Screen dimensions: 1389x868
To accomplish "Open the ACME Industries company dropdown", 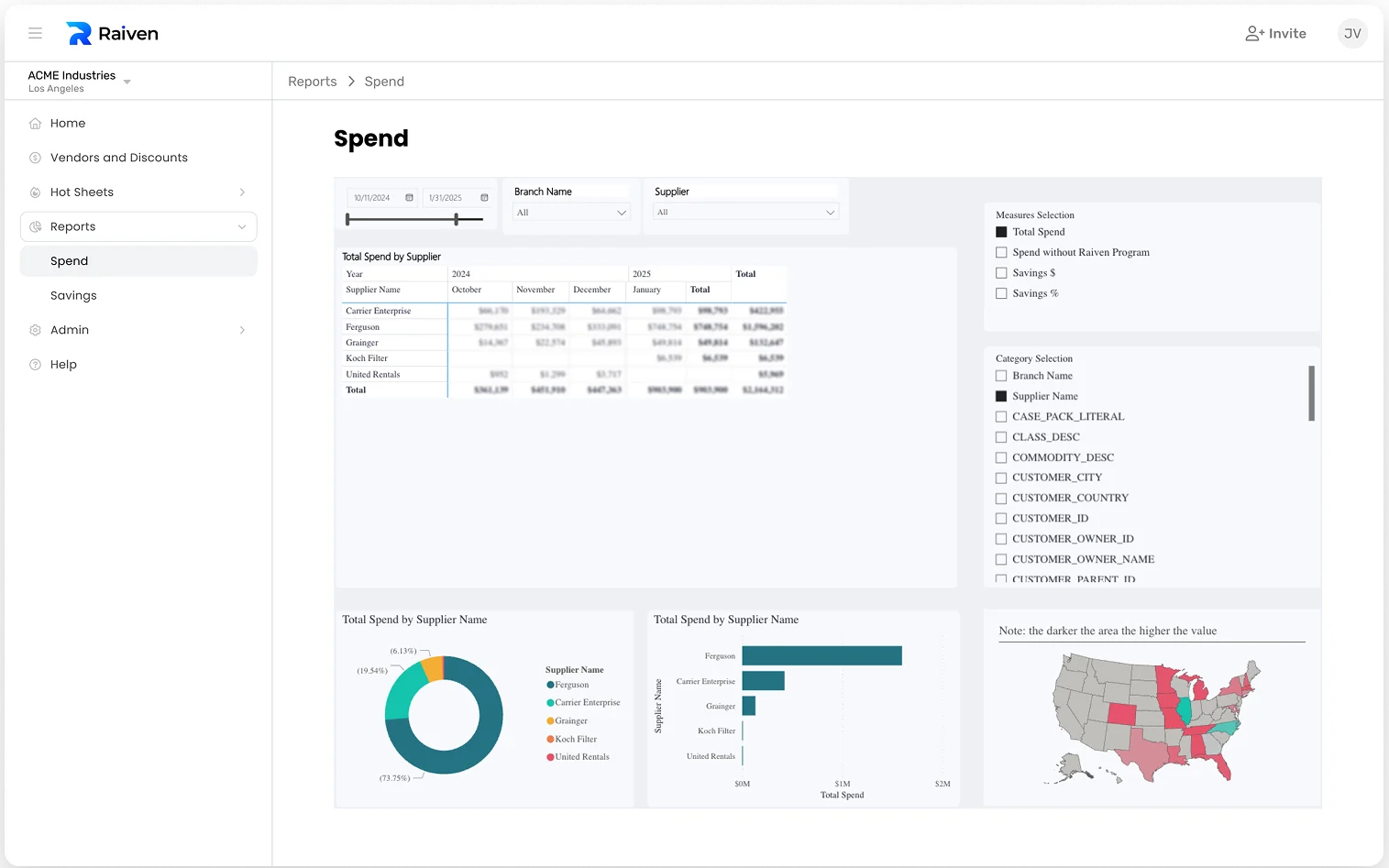I will tap(127, 82).
